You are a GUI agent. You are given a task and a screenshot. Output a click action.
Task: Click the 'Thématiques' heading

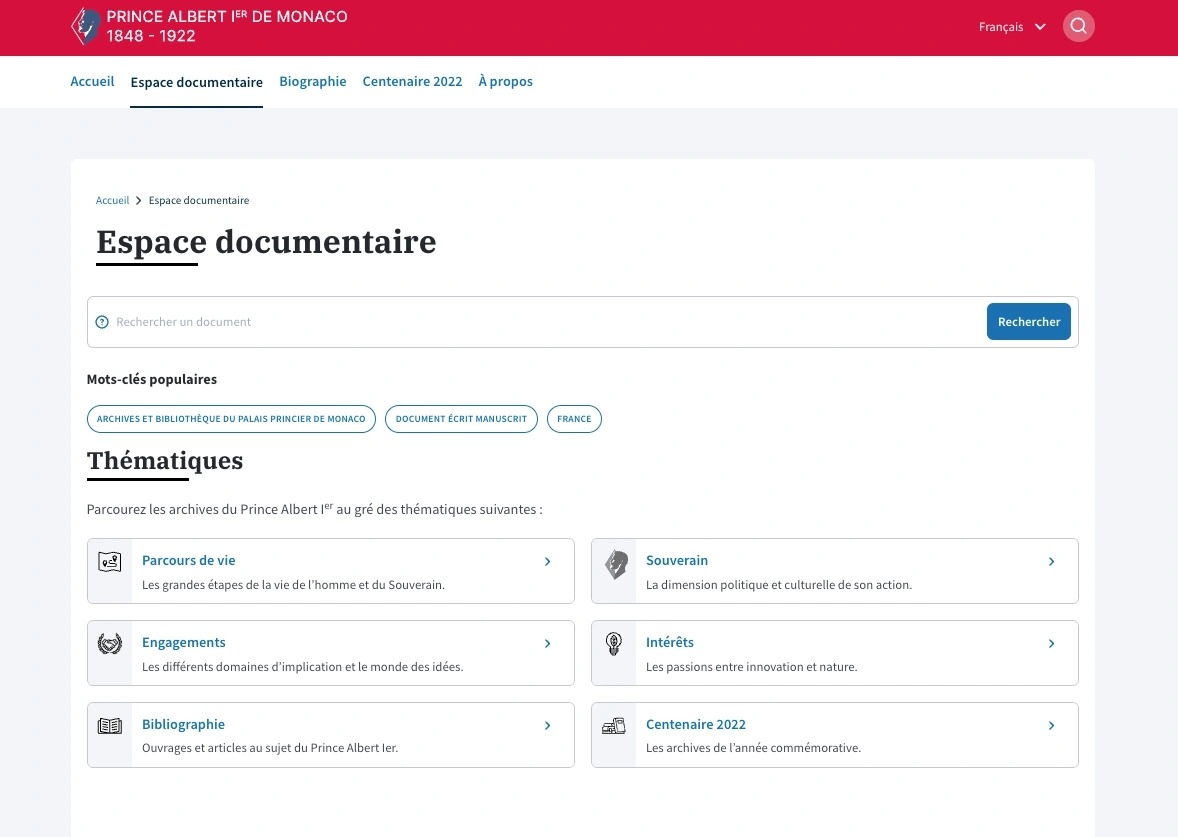[x=165, y=461]
